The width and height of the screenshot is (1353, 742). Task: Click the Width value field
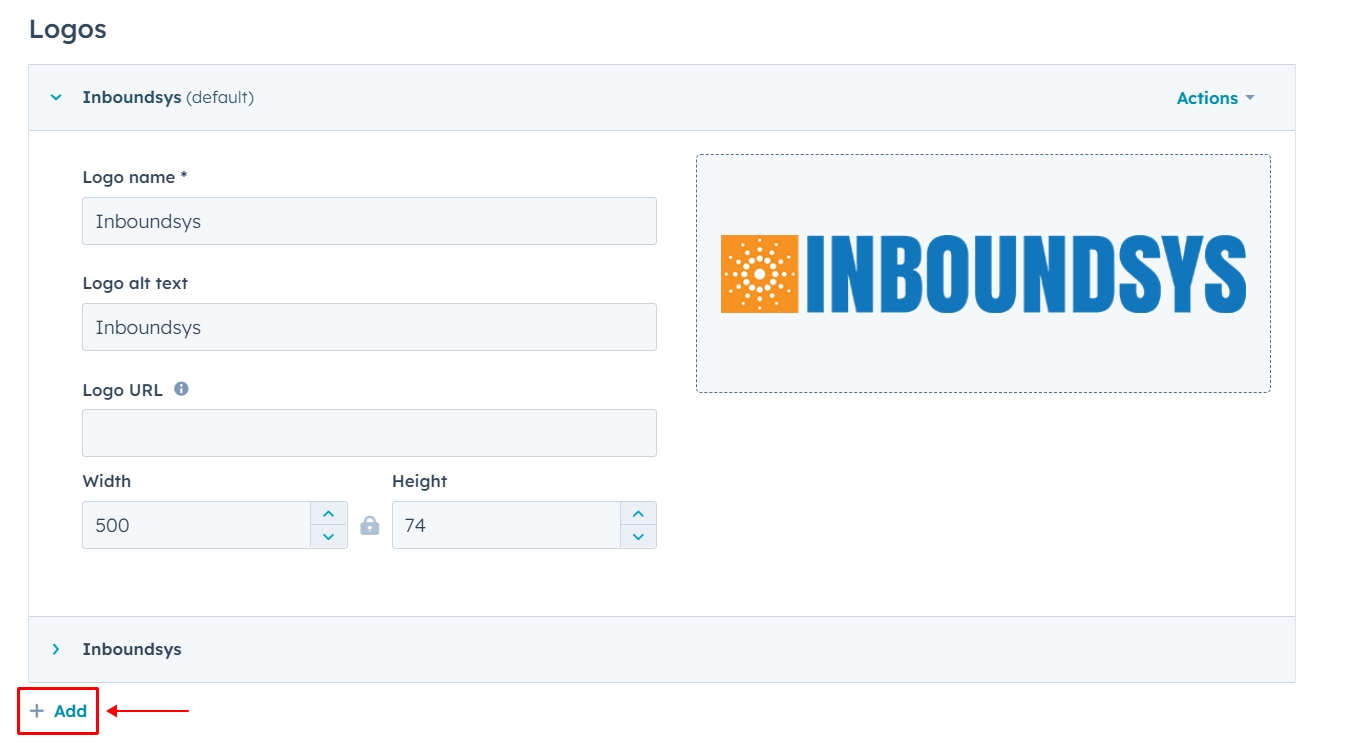[x=197, y=525]
